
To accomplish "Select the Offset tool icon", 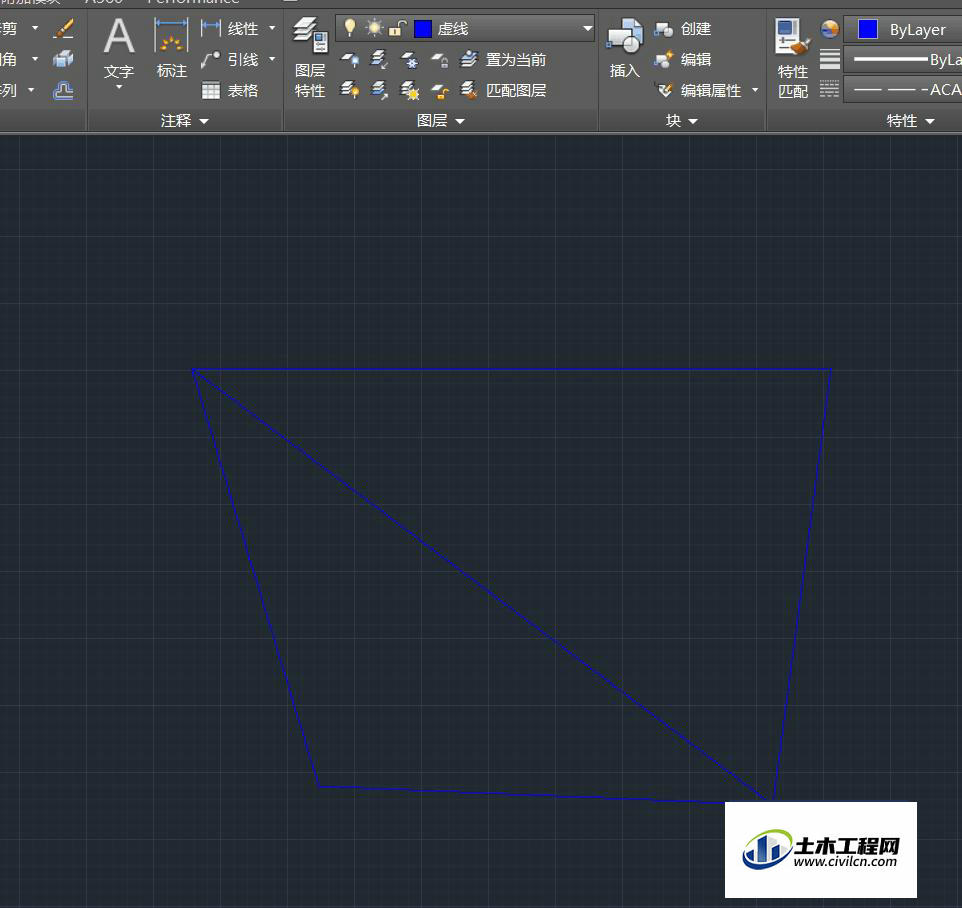I will (63, 91).
